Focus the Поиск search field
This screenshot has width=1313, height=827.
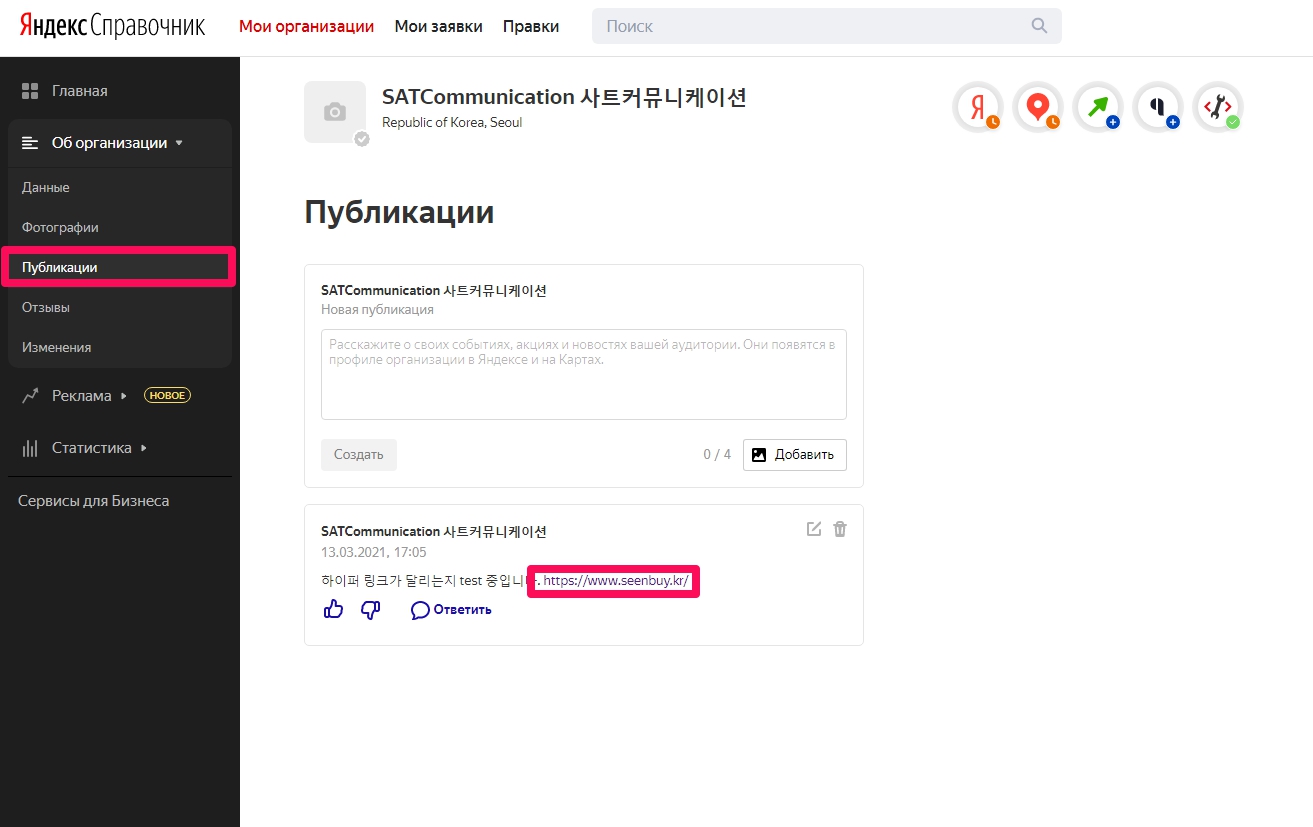click(x=826, y=26)
